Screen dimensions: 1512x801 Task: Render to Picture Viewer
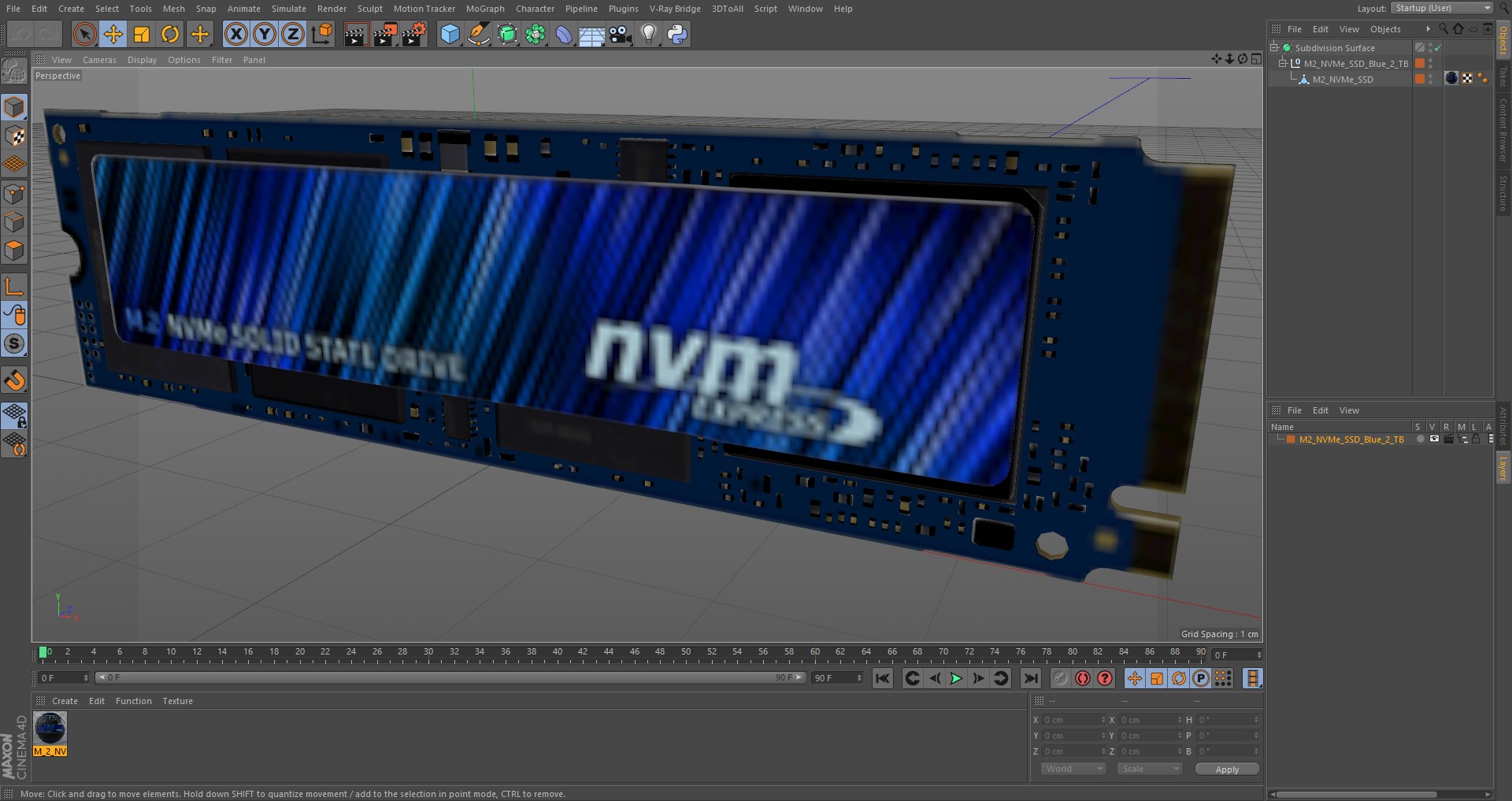pos(385,34)
